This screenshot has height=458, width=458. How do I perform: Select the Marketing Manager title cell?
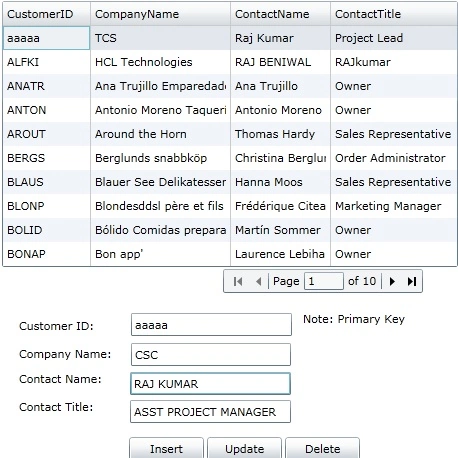394,206
